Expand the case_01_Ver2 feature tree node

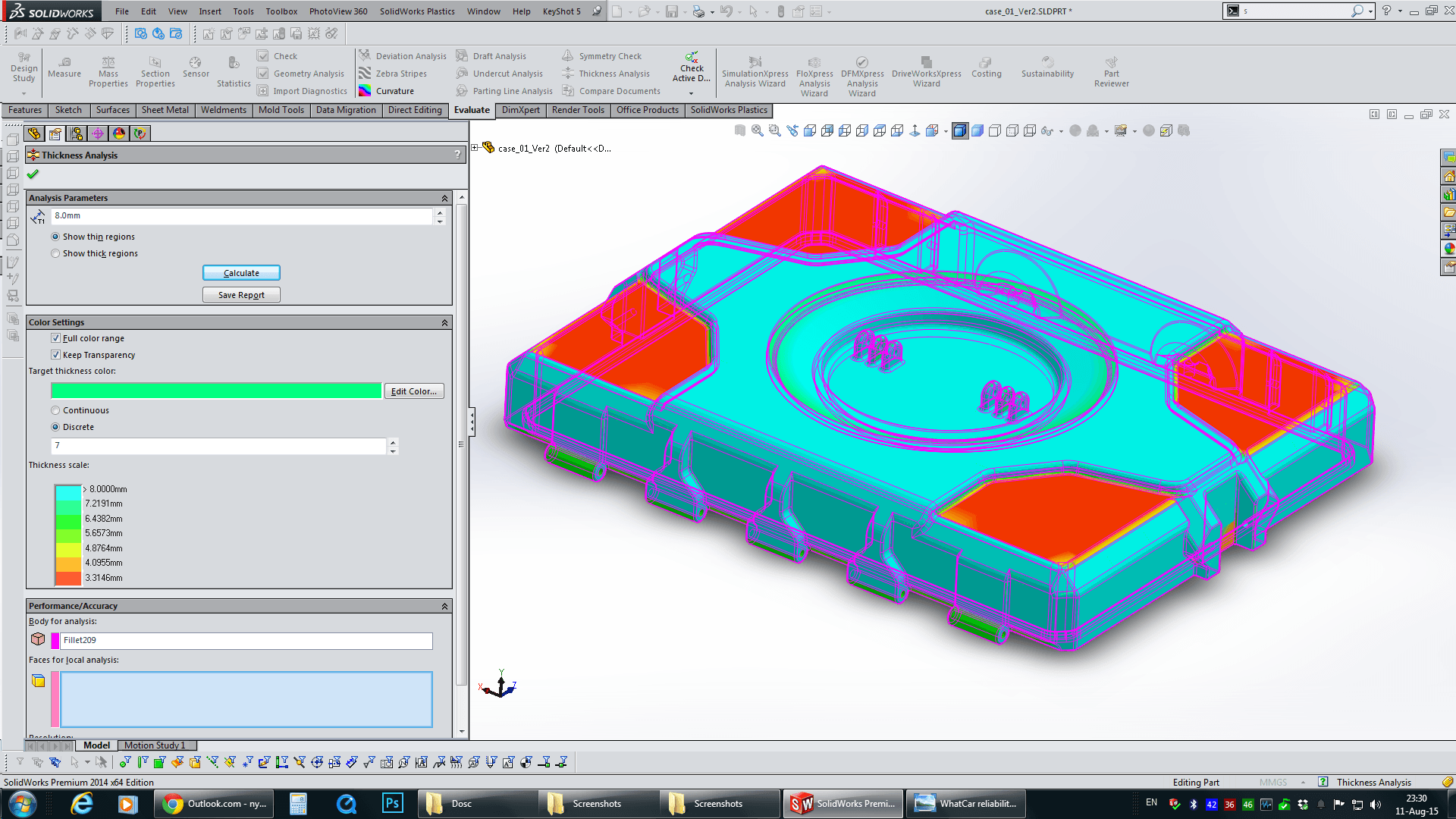point(475,148)
